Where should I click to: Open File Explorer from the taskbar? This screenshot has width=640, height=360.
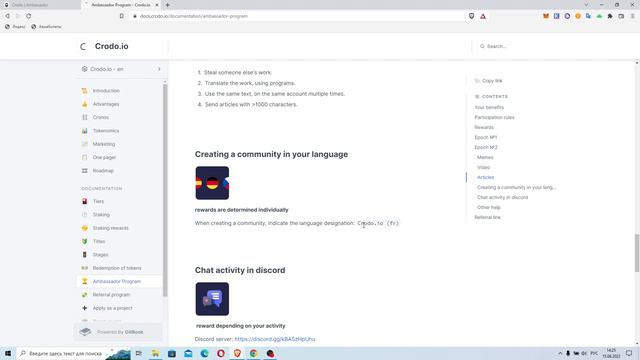pyautogui.click(x=156, y=353)
